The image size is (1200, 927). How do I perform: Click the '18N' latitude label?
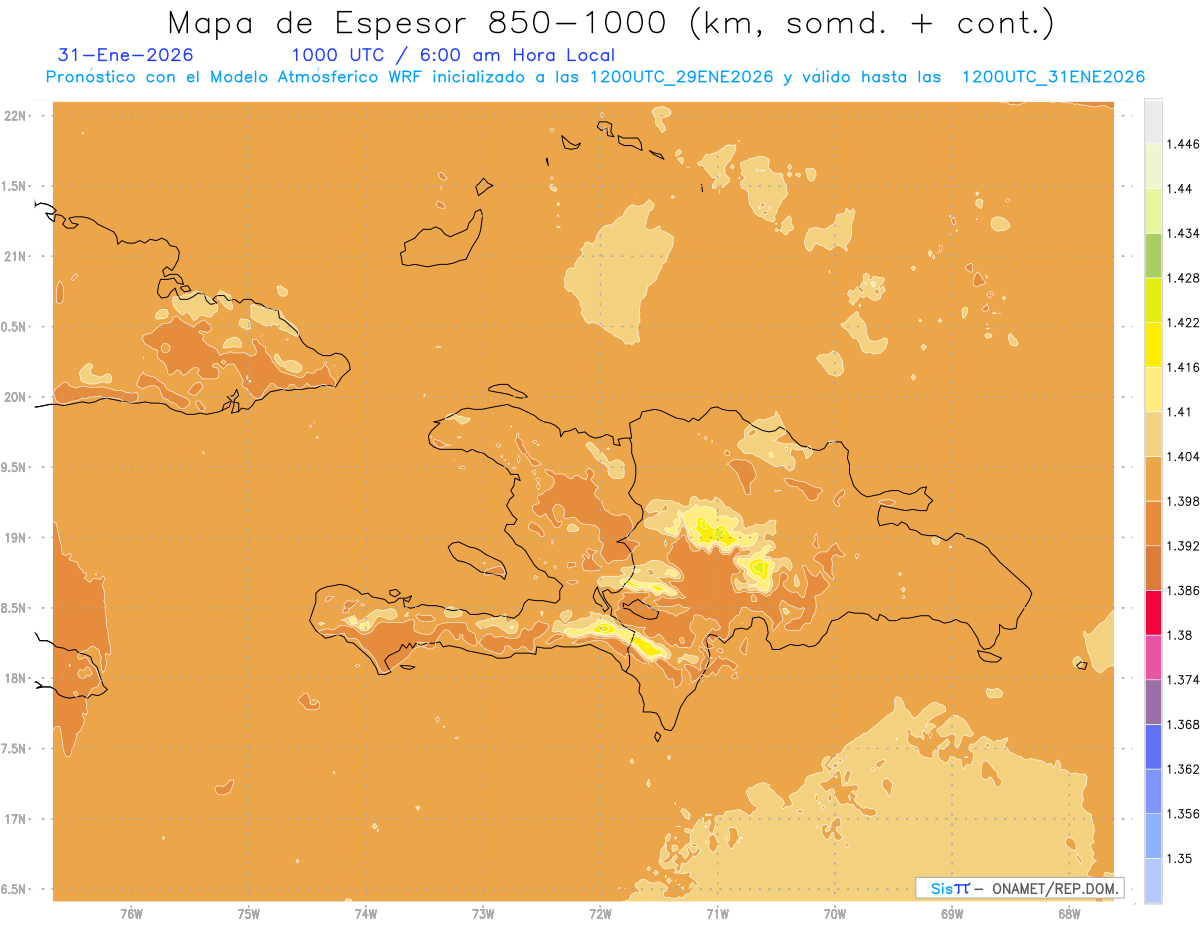pos(17,678)
